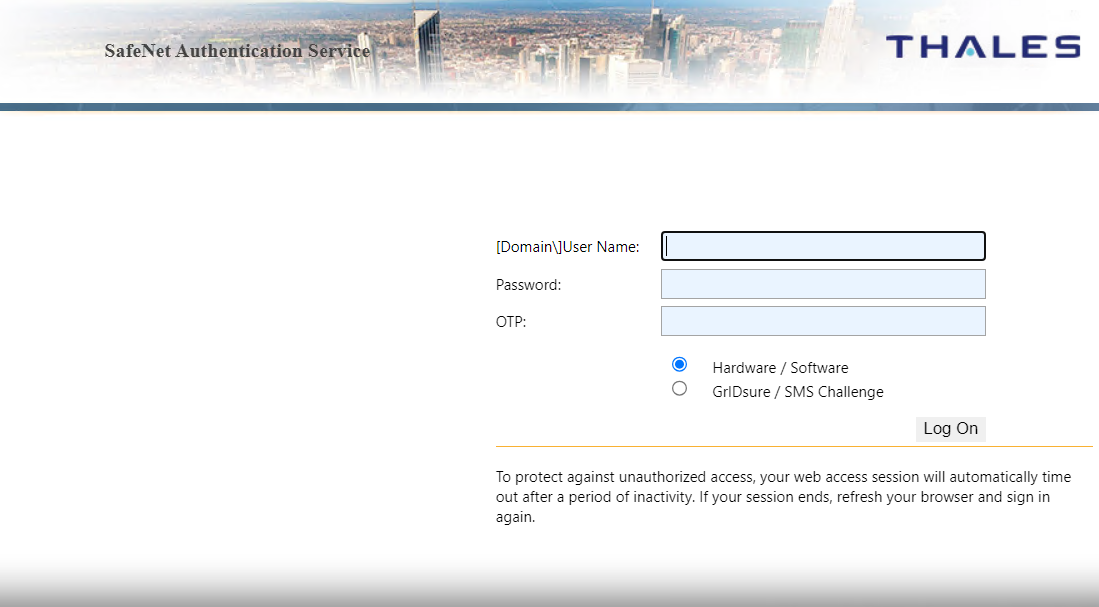Select the OTP entry field
The image size is (1099, 607).
823,321
